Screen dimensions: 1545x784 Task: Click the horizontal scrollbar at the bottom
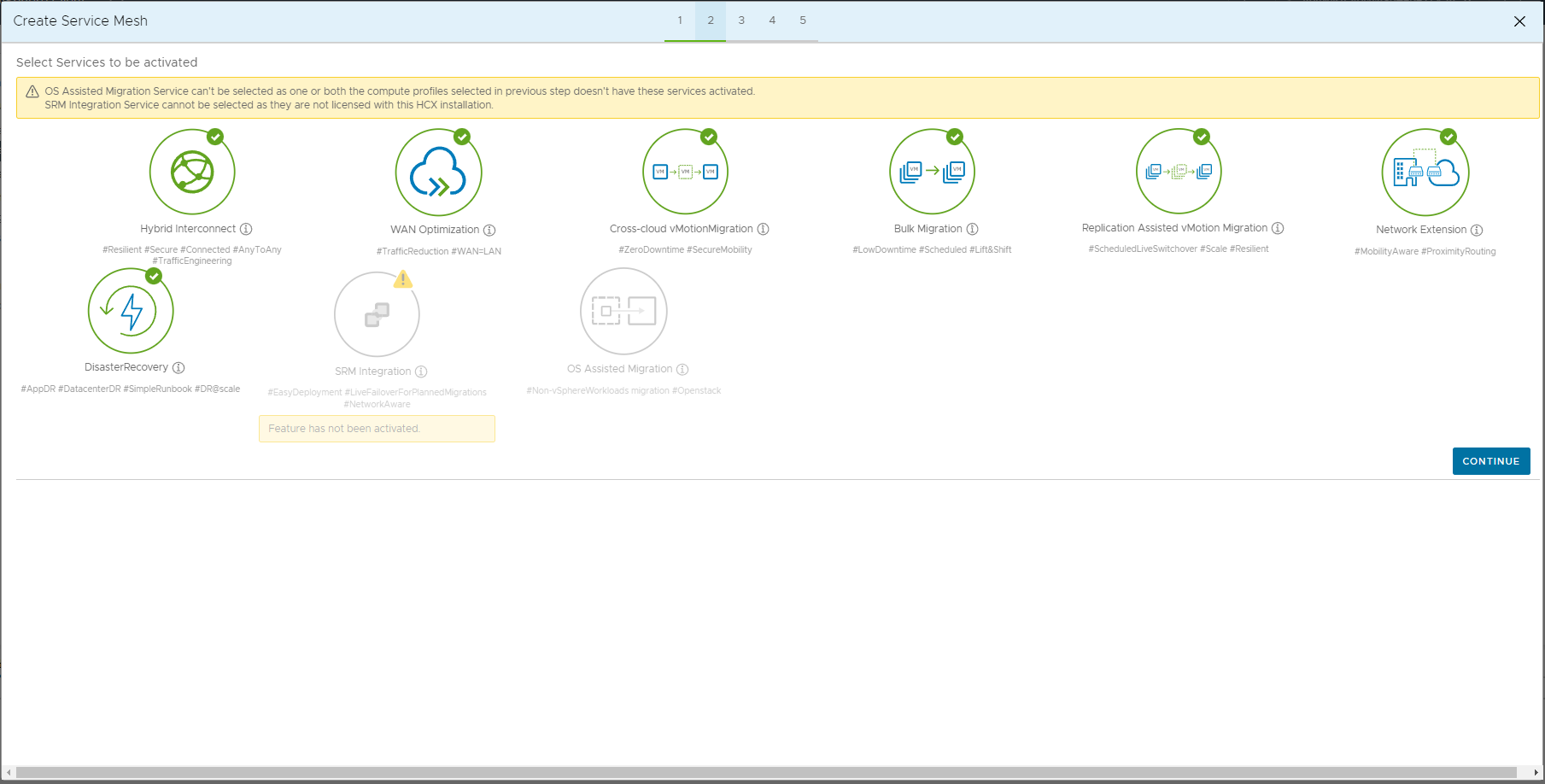click(x=766, y=773)
